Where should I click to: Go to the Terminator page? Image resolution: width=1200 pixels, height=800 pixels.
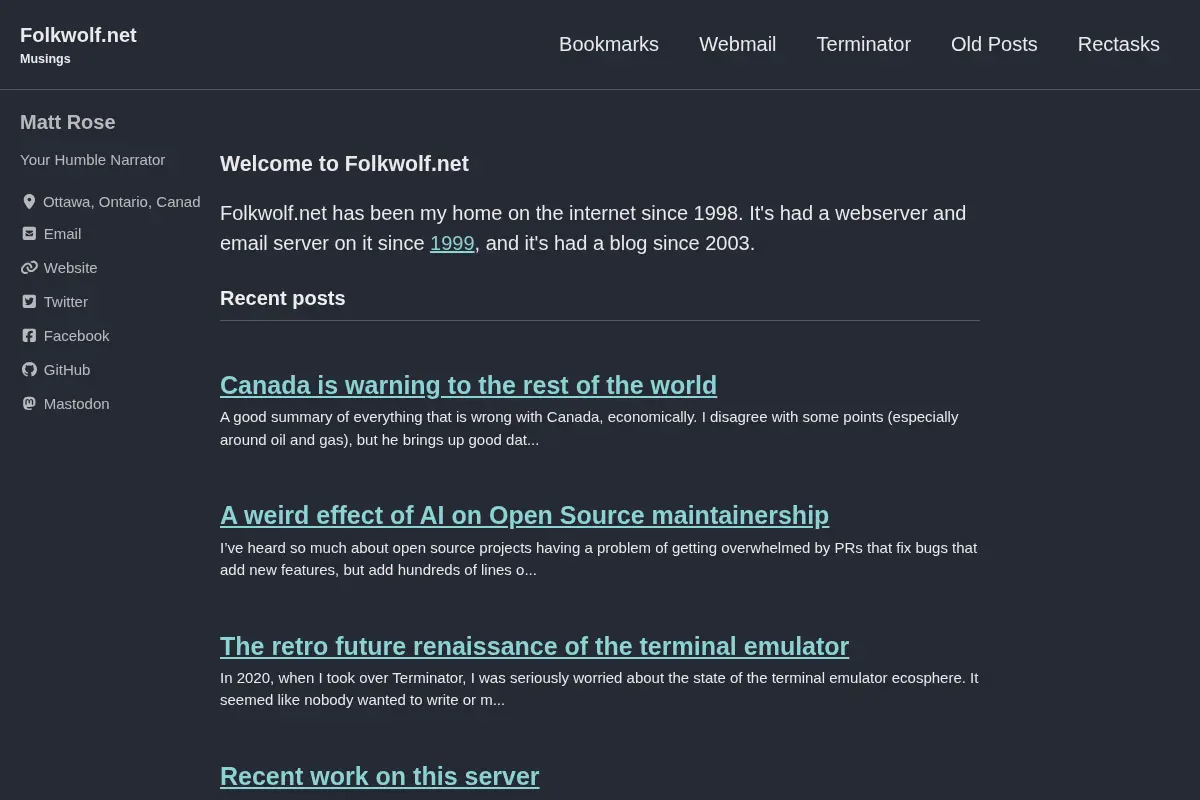864,44
